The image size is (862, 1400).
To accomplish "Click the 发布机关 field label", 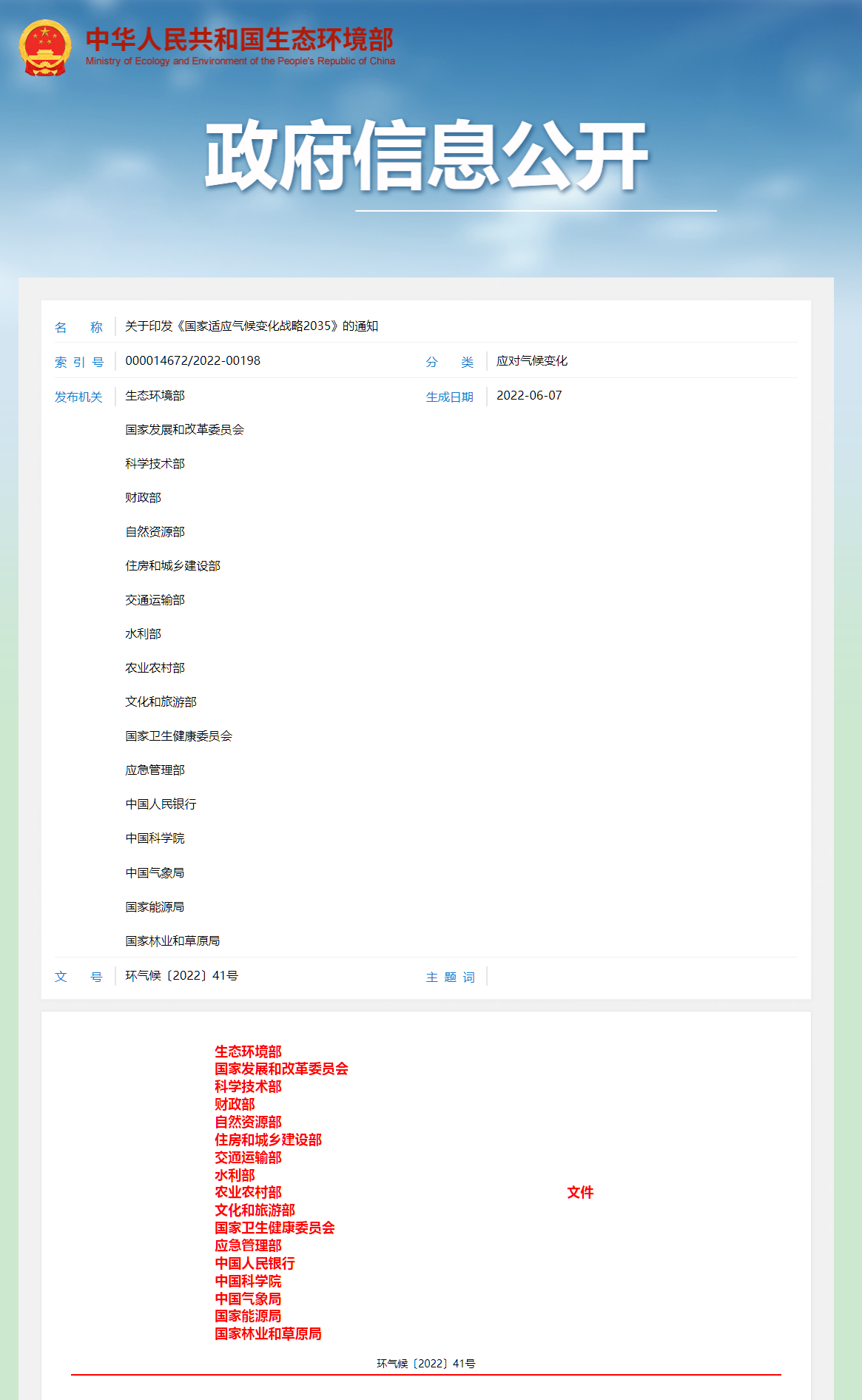I will [x=78, y=397].
